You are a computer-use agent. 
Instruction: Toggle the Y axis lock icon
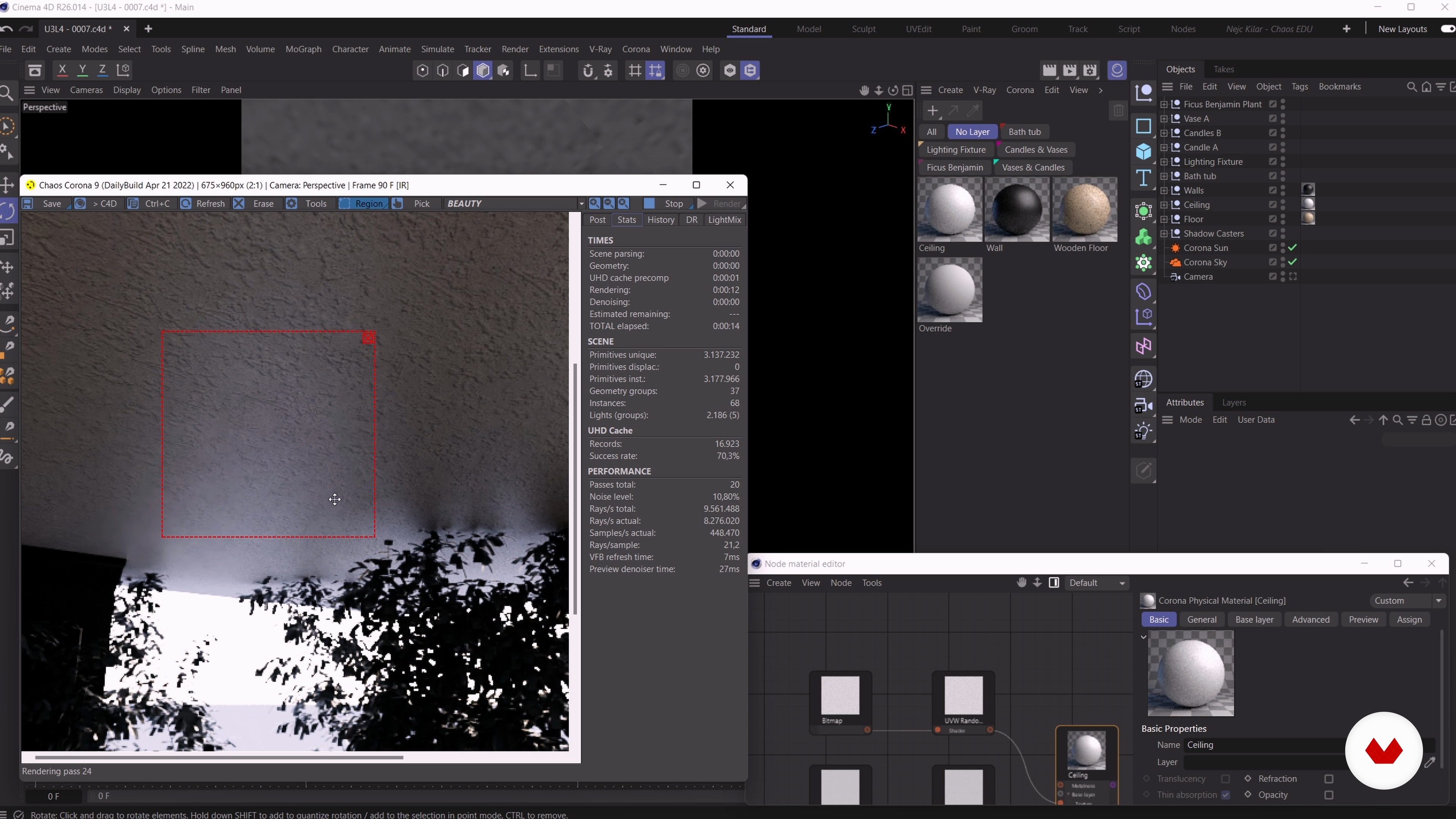click(x=83, y=70)
